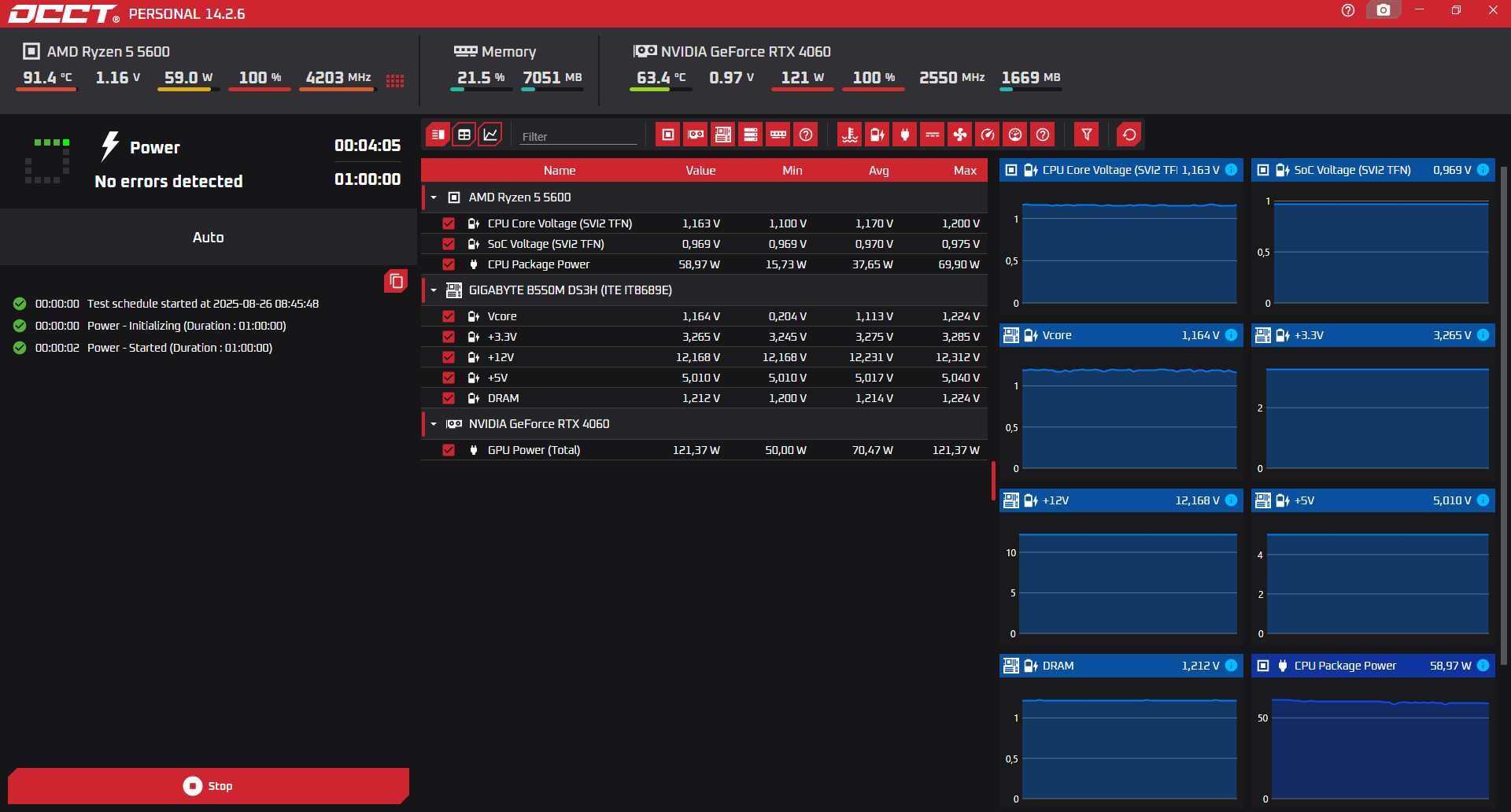Viewport: 1511px width, 812px height.
Task: Switch to split list and graph view
Action: 438,135
